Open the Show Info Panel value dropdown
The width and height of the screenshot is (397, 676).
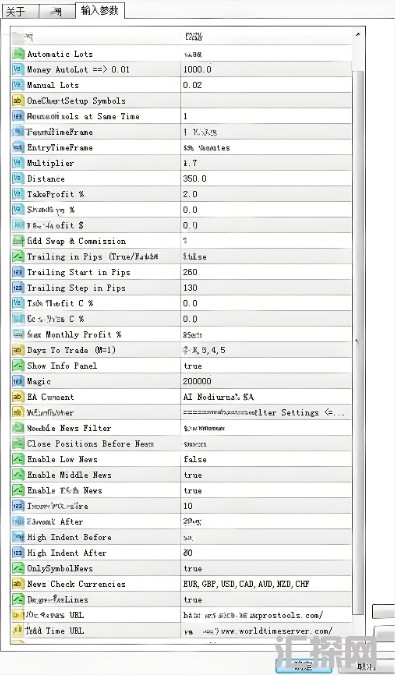pyautogui.click(x=266, y=366)
